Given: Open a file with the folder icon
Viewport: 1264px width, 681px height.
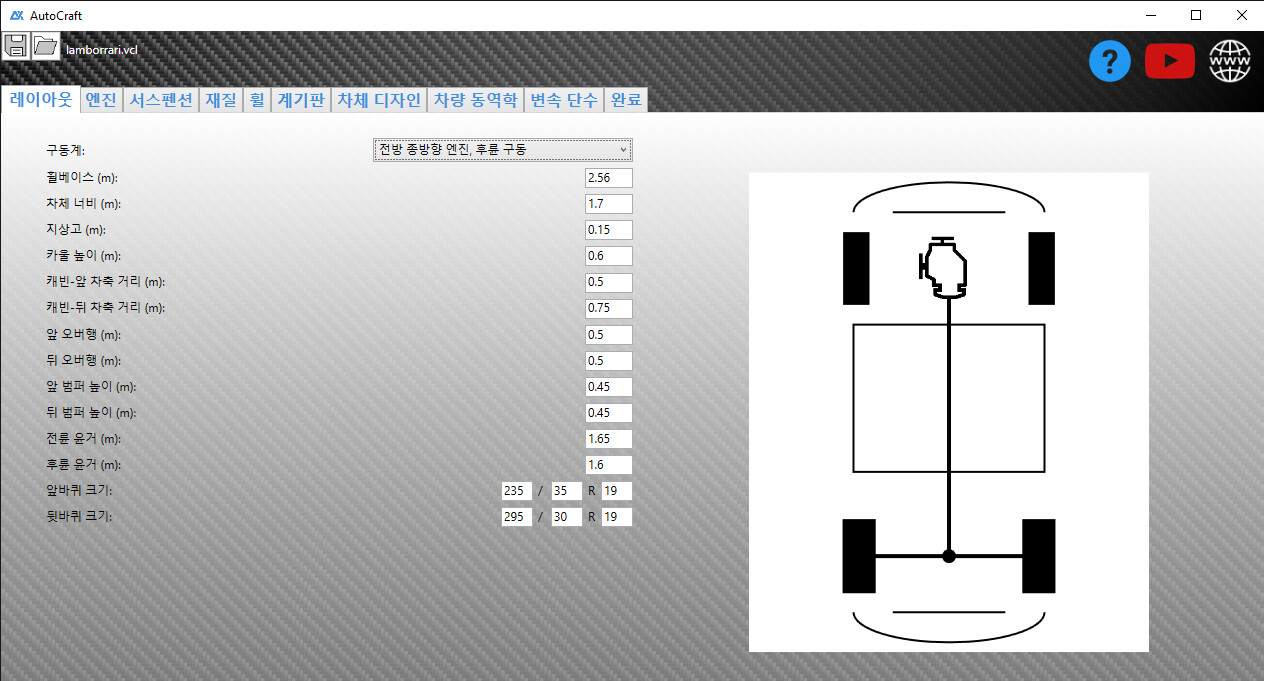Looking at the screenshot, I should click(x=46, y=45).
